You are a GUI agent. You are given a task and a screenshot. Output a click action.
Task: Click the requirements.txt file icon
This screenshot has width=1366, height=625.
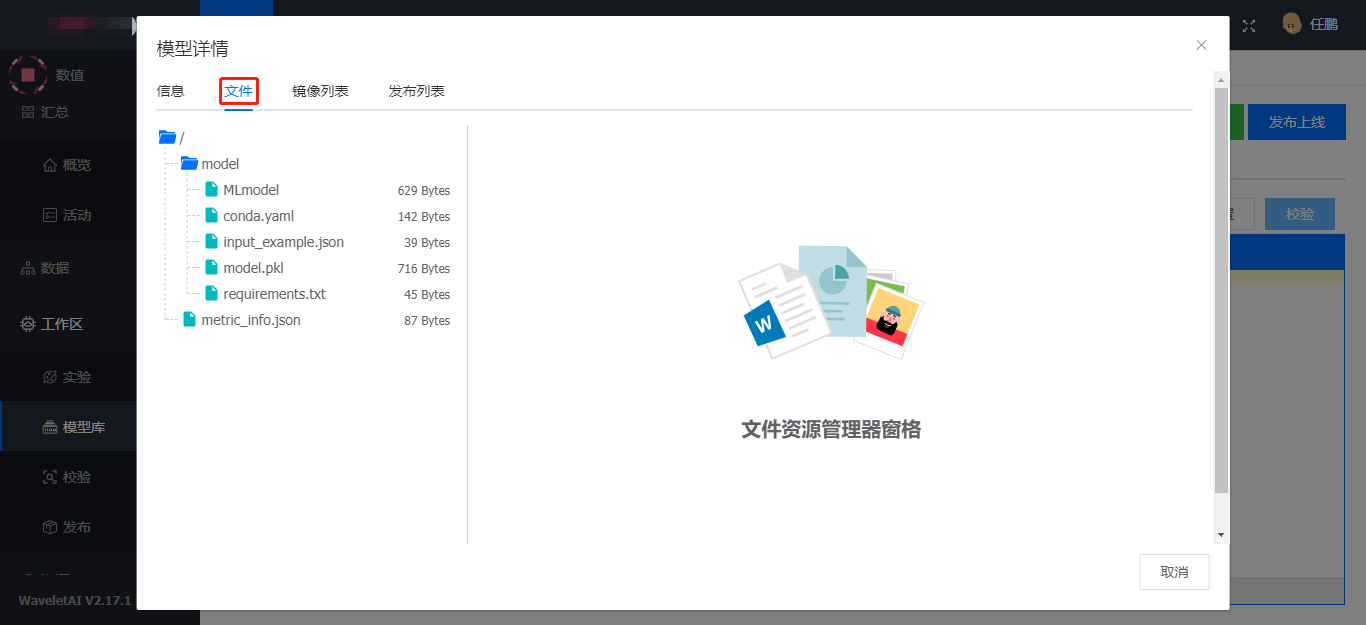tap(211, 293)
